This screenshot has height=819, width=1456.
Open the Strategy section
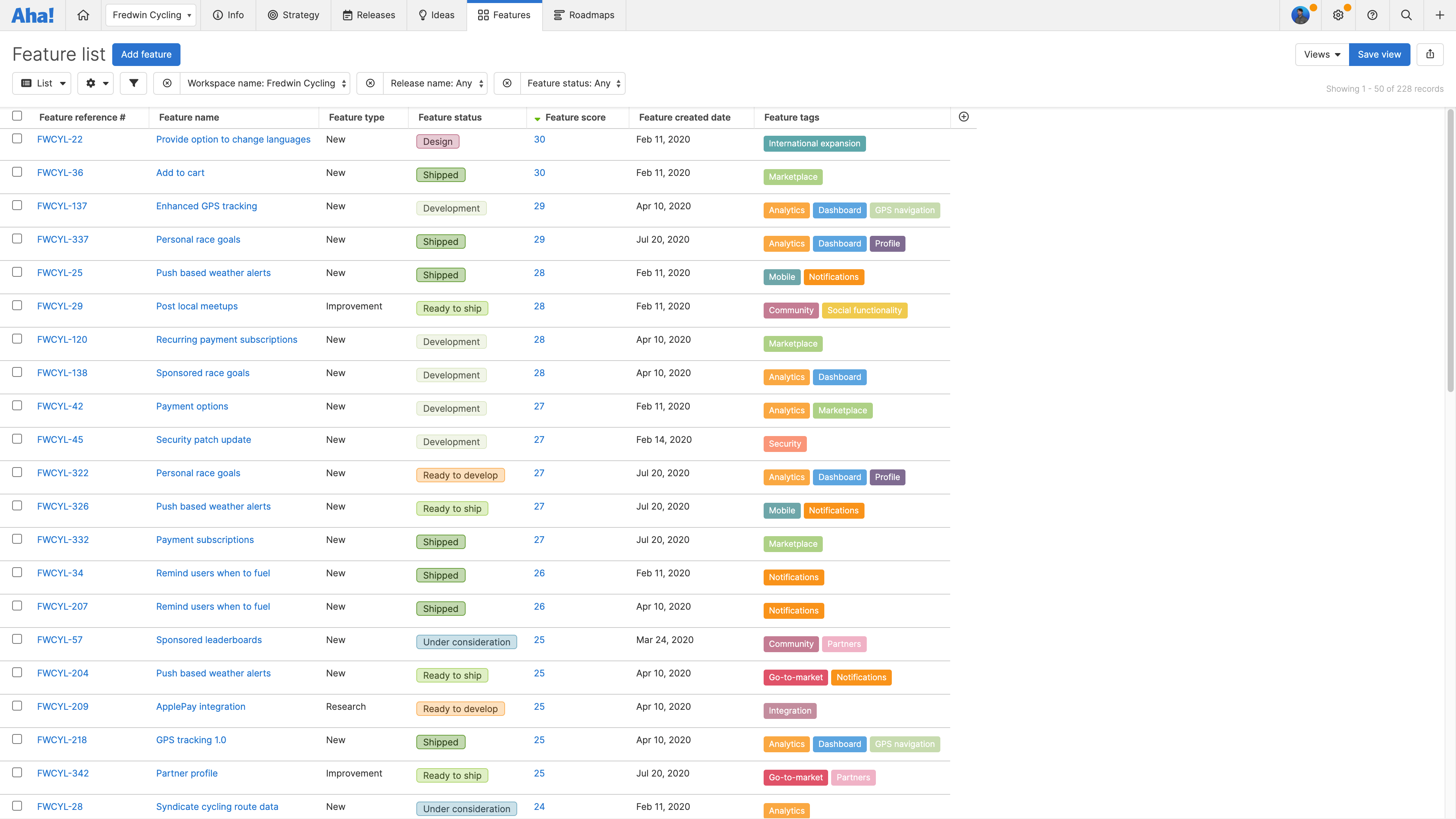click(293, 15)
